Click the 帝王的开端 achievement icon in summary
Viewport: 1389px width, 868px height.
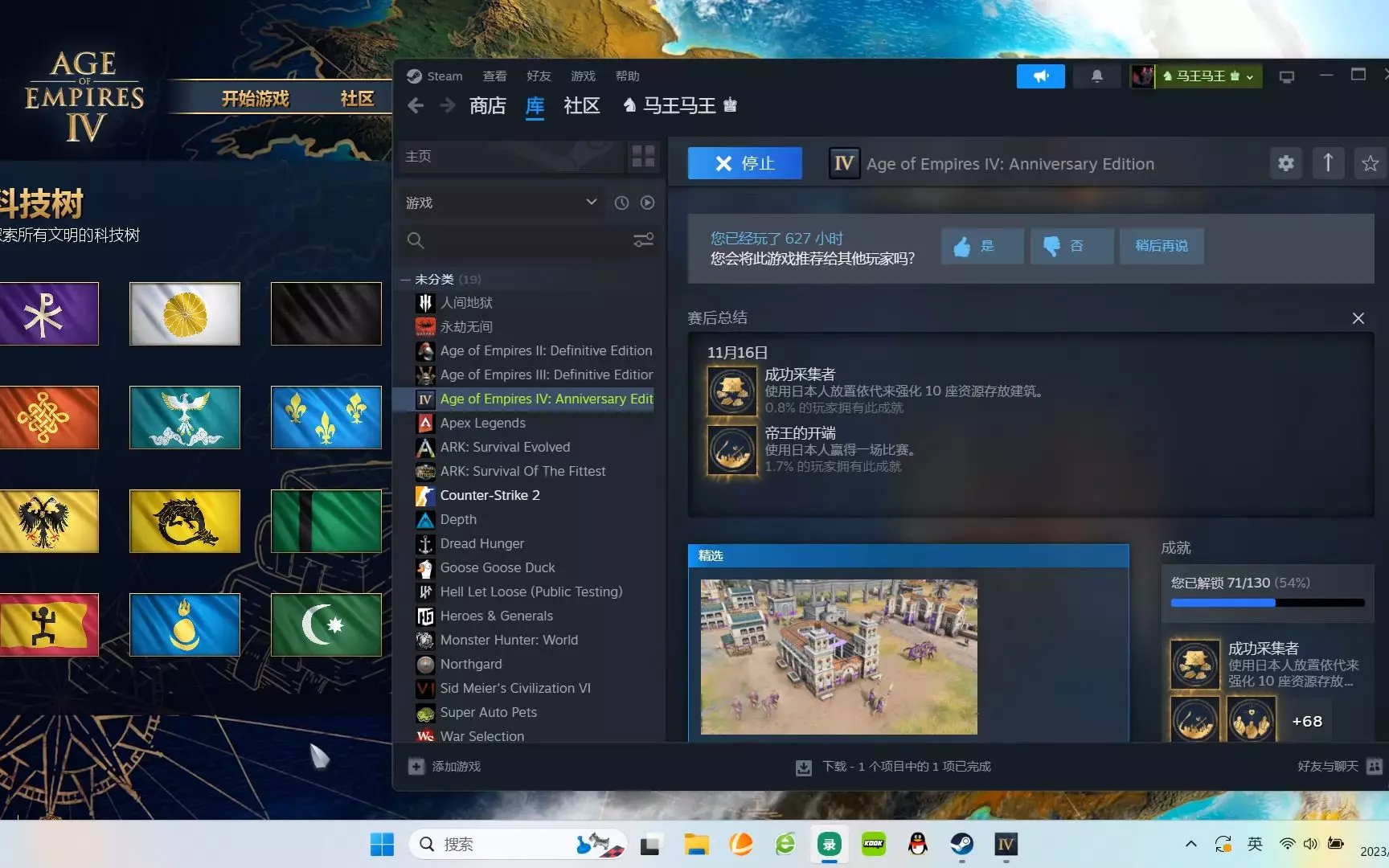pos(731,449)
